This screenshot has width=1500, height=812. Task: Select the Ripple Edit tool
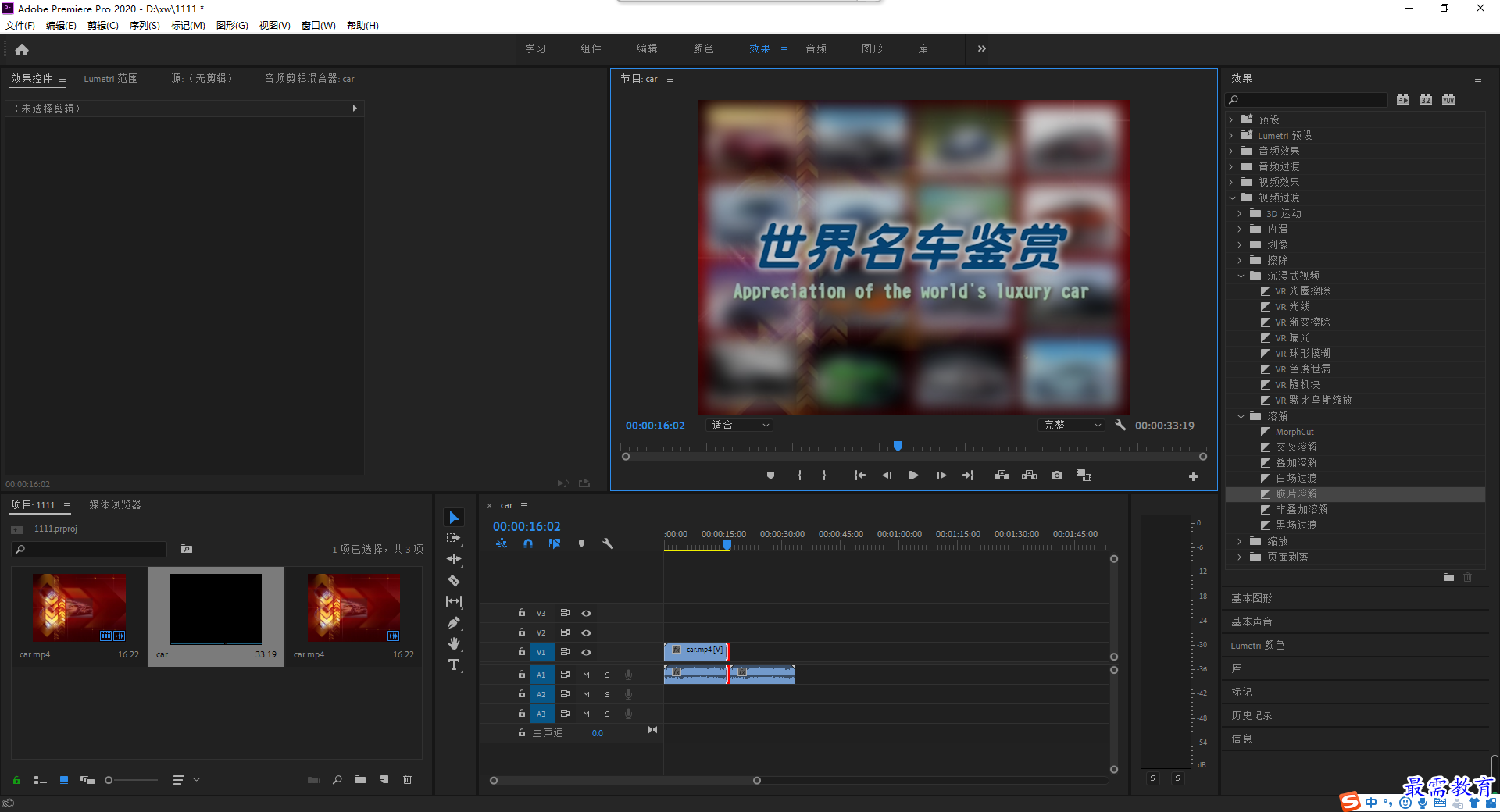pos(454,559)
